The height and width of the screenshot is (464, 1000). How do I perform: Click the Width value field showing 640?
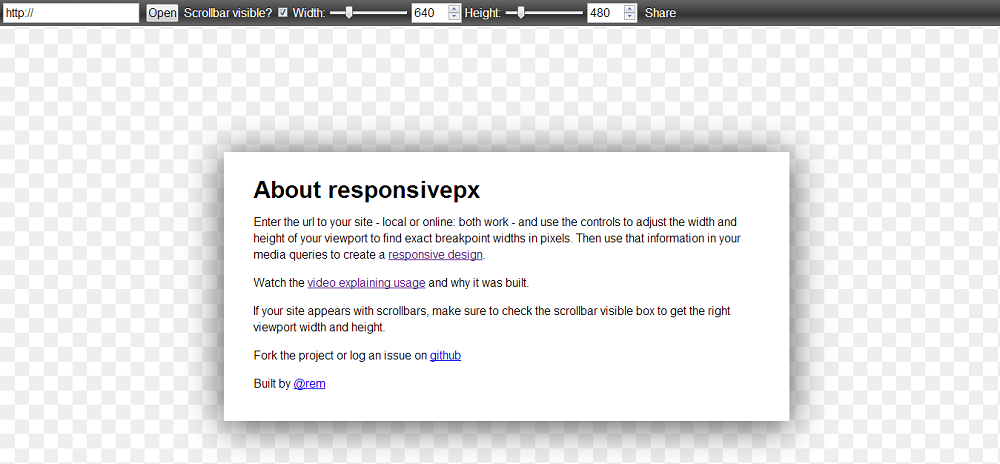click(x=428, y=13)
